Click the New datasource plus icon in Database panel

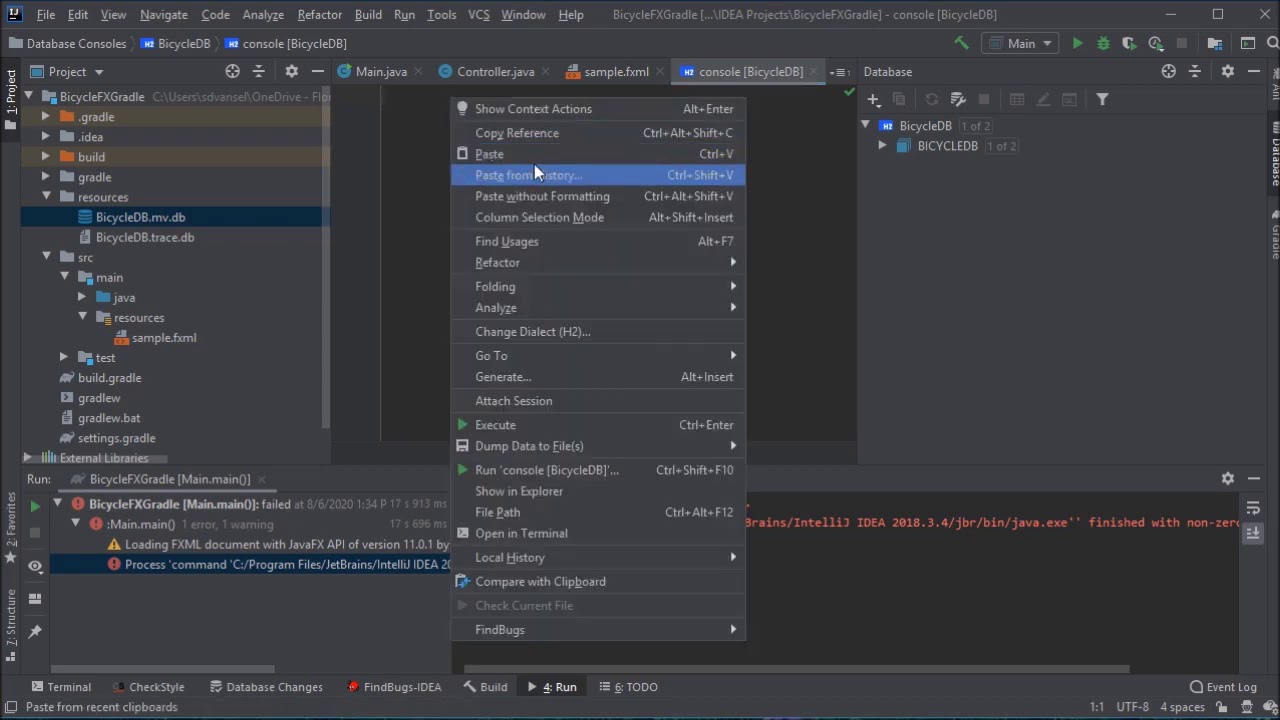click(873, 99)
